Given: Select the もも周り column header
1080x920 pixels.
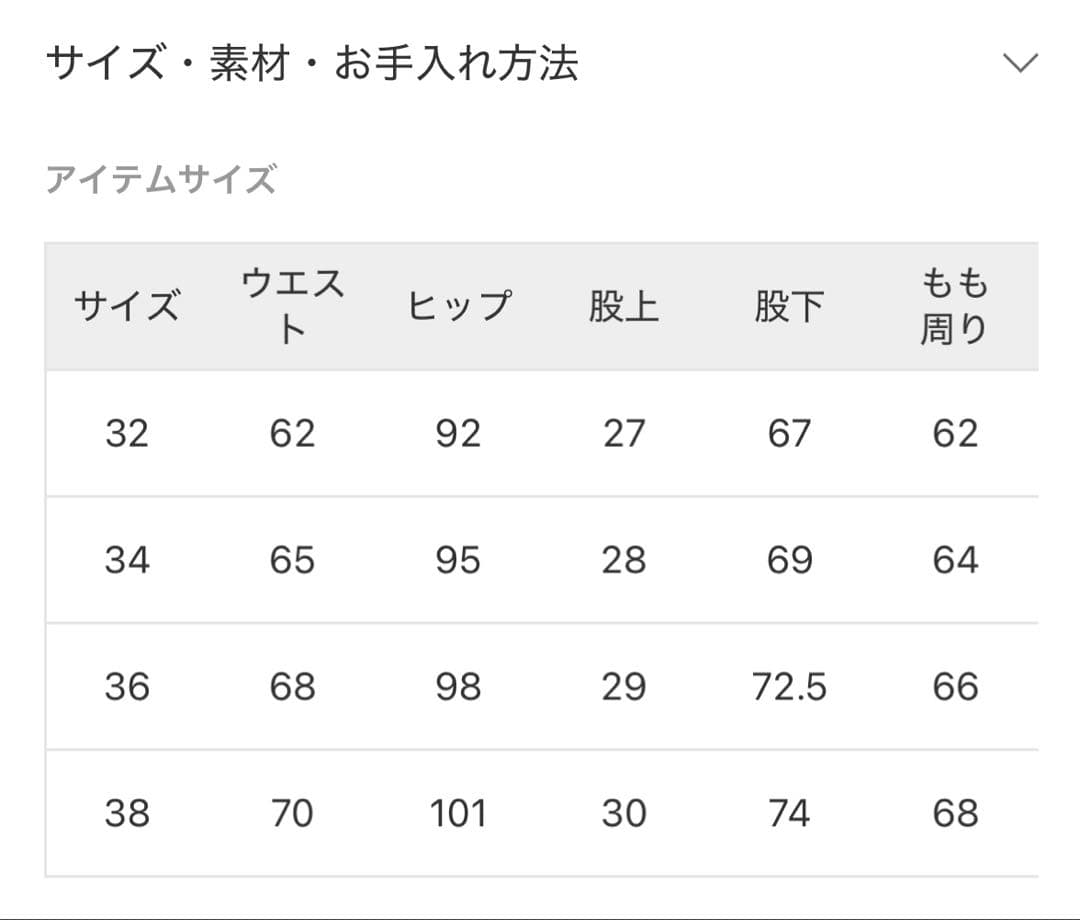Looking at the screenshot, I should pyautogui.click(x=951, y=305).
